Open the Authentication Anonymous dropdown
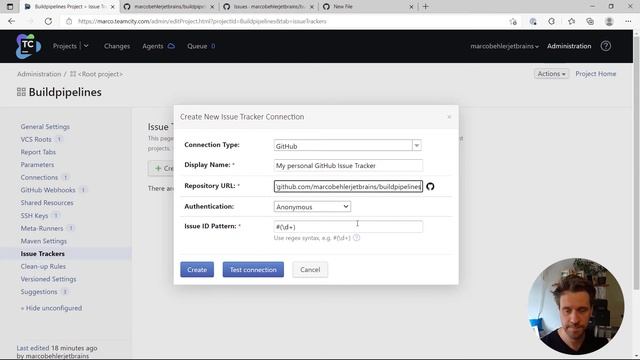Image resolution: width=640 pixels, height=360 pixels. 312,207
